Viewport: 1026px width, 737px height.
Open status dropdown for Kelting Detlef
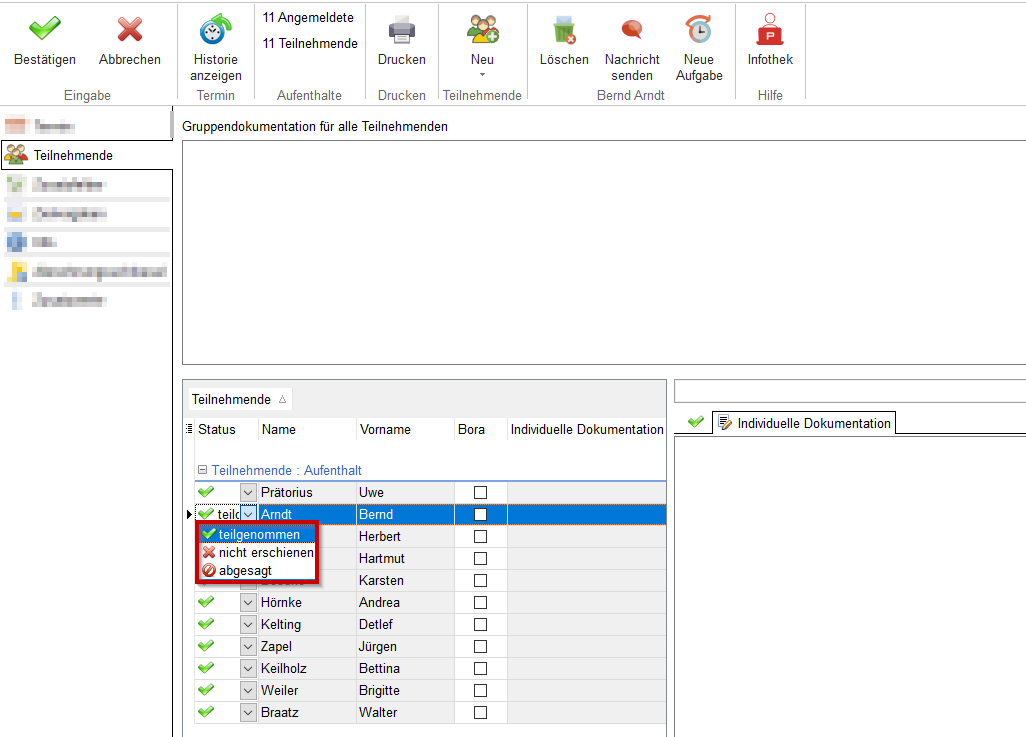click(x=248, y=624)
